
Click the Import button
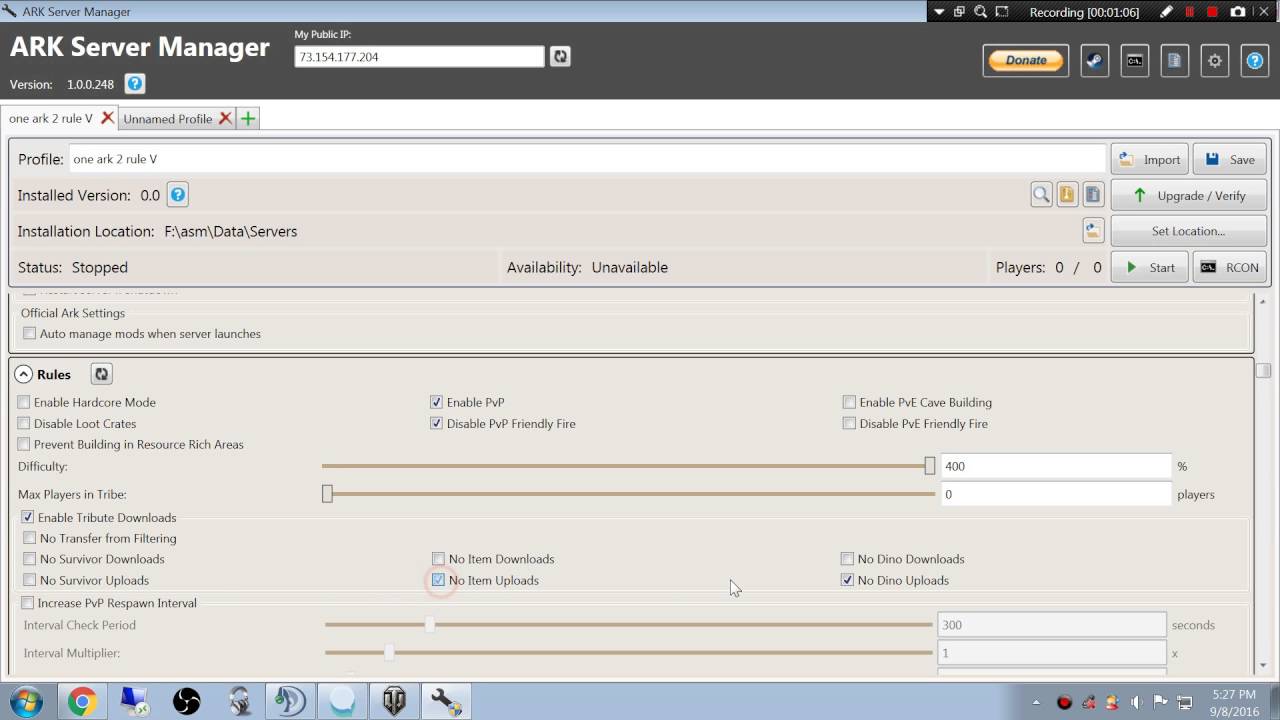[1150, 159]
